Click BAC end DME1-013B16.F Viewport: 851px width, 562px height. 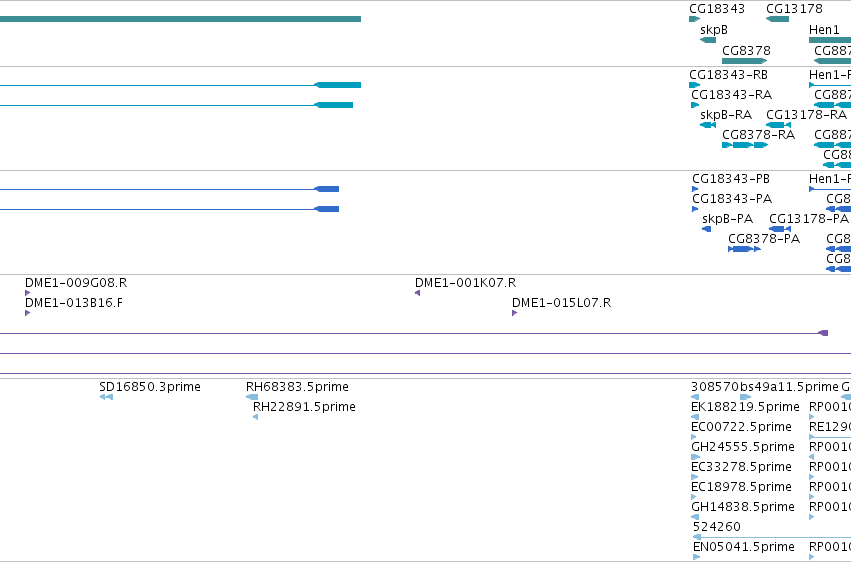click(x=74, y=303)
